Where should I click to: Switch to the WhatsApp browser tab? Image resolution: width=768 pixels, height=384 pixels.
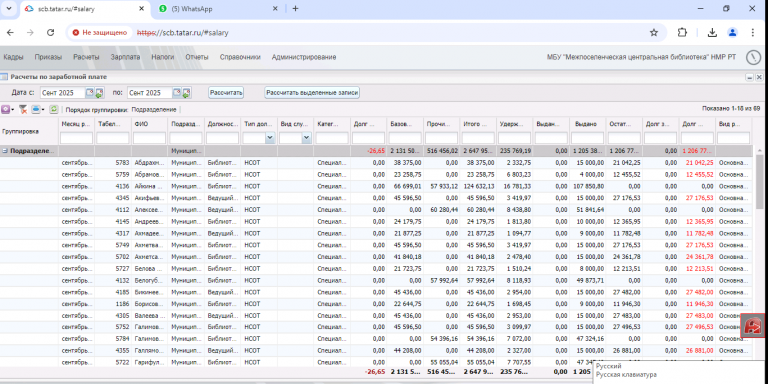click(218, 9)
